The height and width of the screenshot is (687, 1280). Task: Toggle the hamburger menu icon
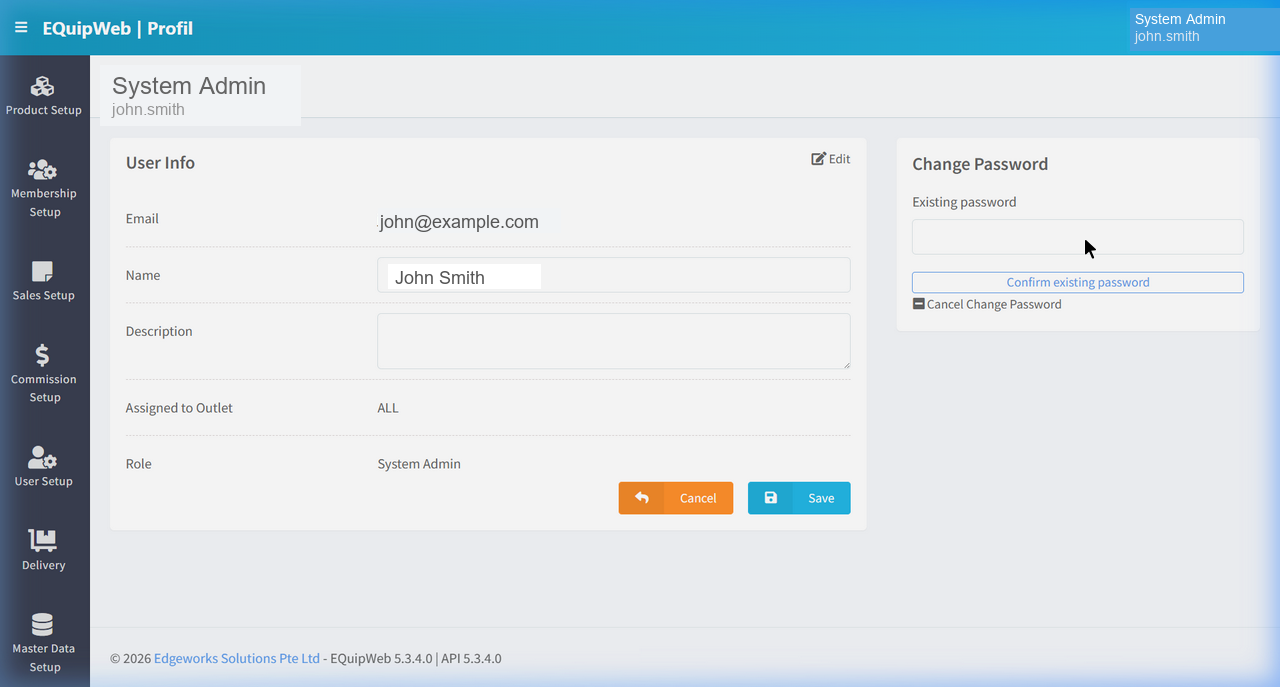click(x=21, y=28)
